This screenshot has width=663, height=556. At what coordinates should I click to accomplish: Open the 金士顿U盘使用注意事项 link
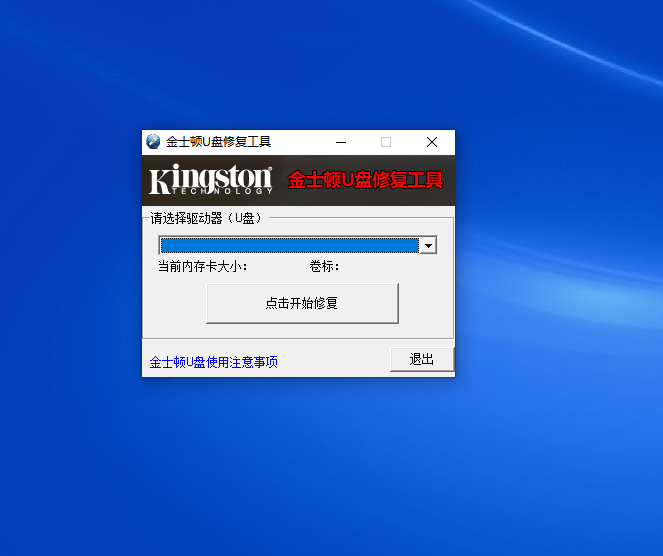pyautogui.click(x=214, y=362)
